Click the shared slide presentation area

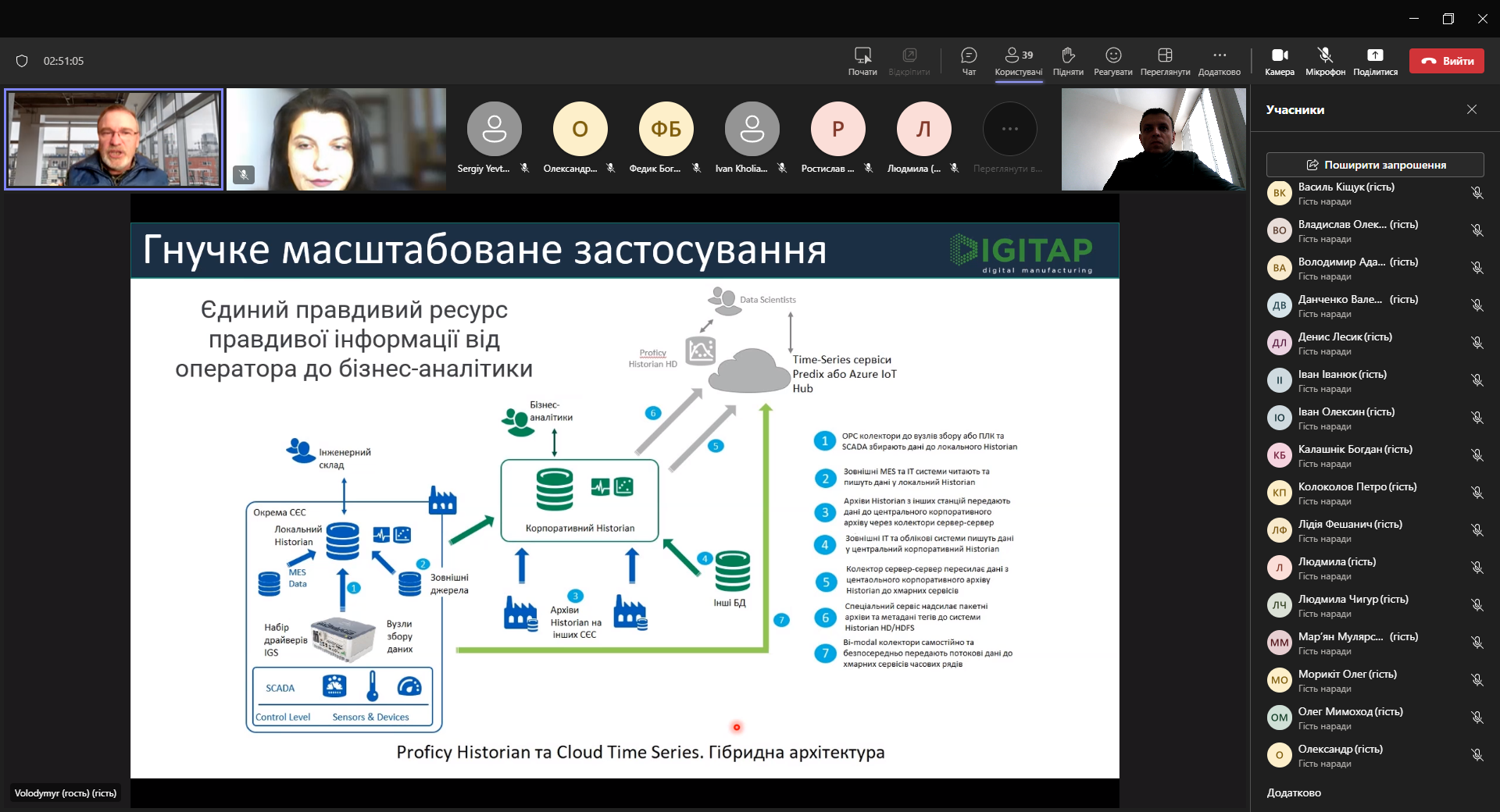coord(624,500)
